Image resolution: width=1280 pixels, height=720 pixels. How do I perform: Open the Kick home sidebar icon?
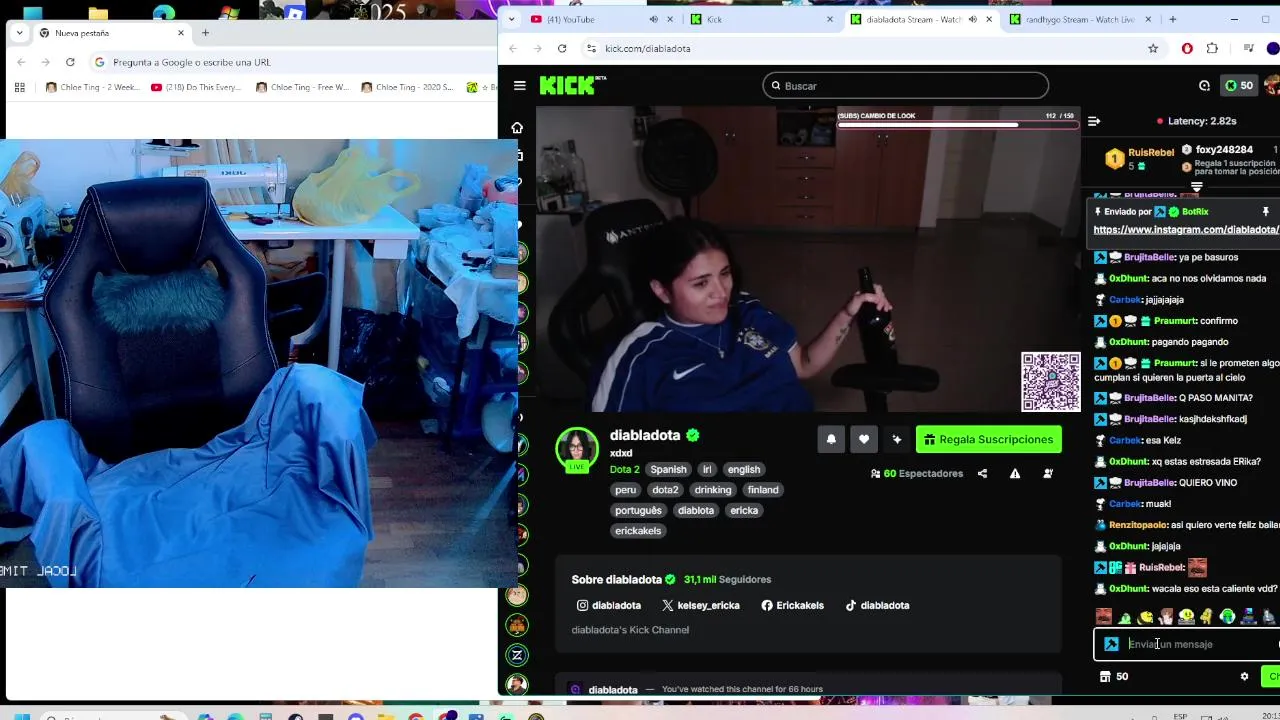517,128
